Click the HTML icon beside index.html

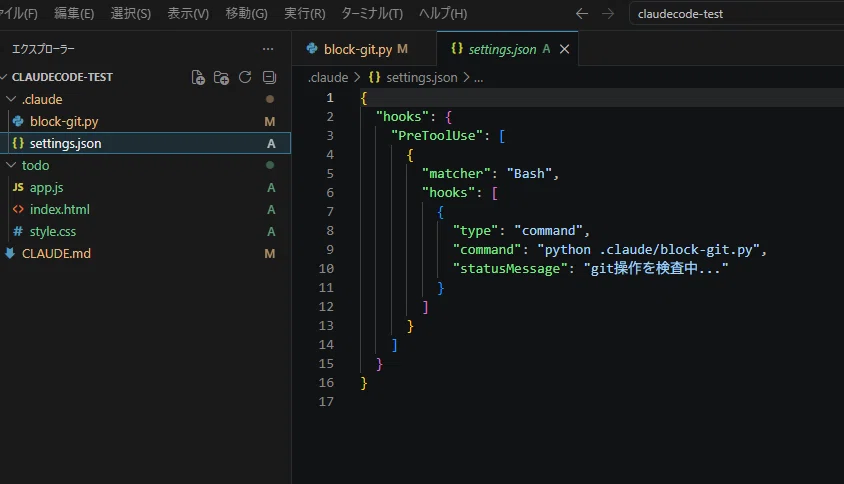(18, 209)
